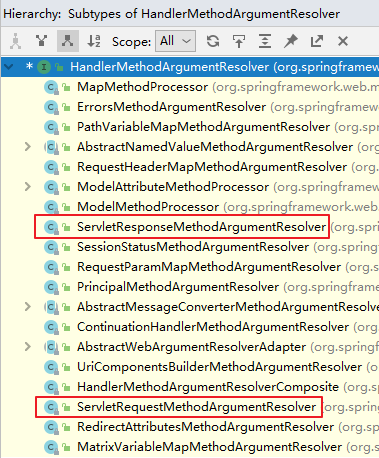Expand AbstractWebArgumentResolverAdapter node
Image resolution: width=379 pixels, height=458 pixels.
click(28, 347)
